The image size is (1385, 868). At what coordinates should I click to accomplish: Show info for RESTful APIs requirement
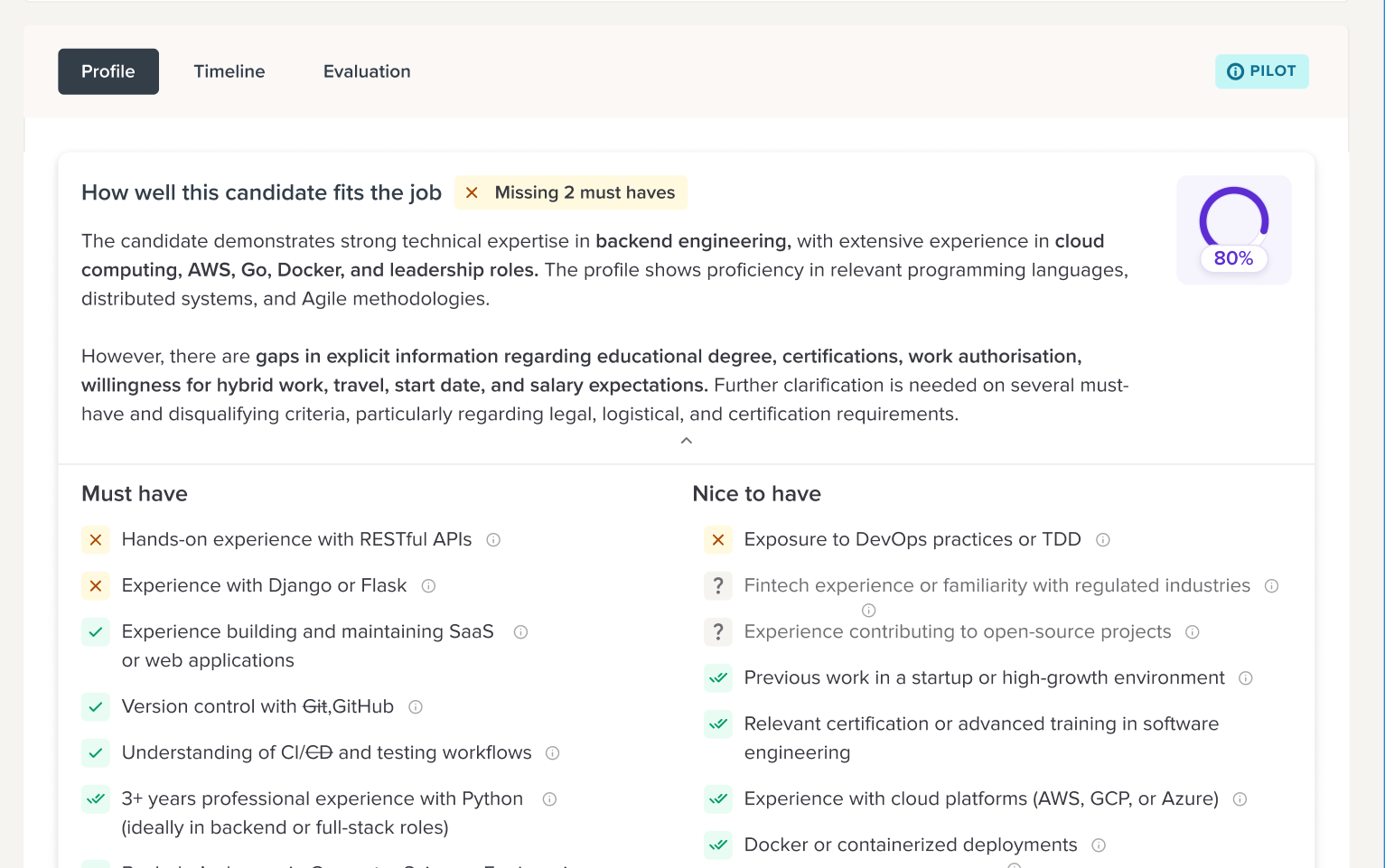tap(493, 540)
